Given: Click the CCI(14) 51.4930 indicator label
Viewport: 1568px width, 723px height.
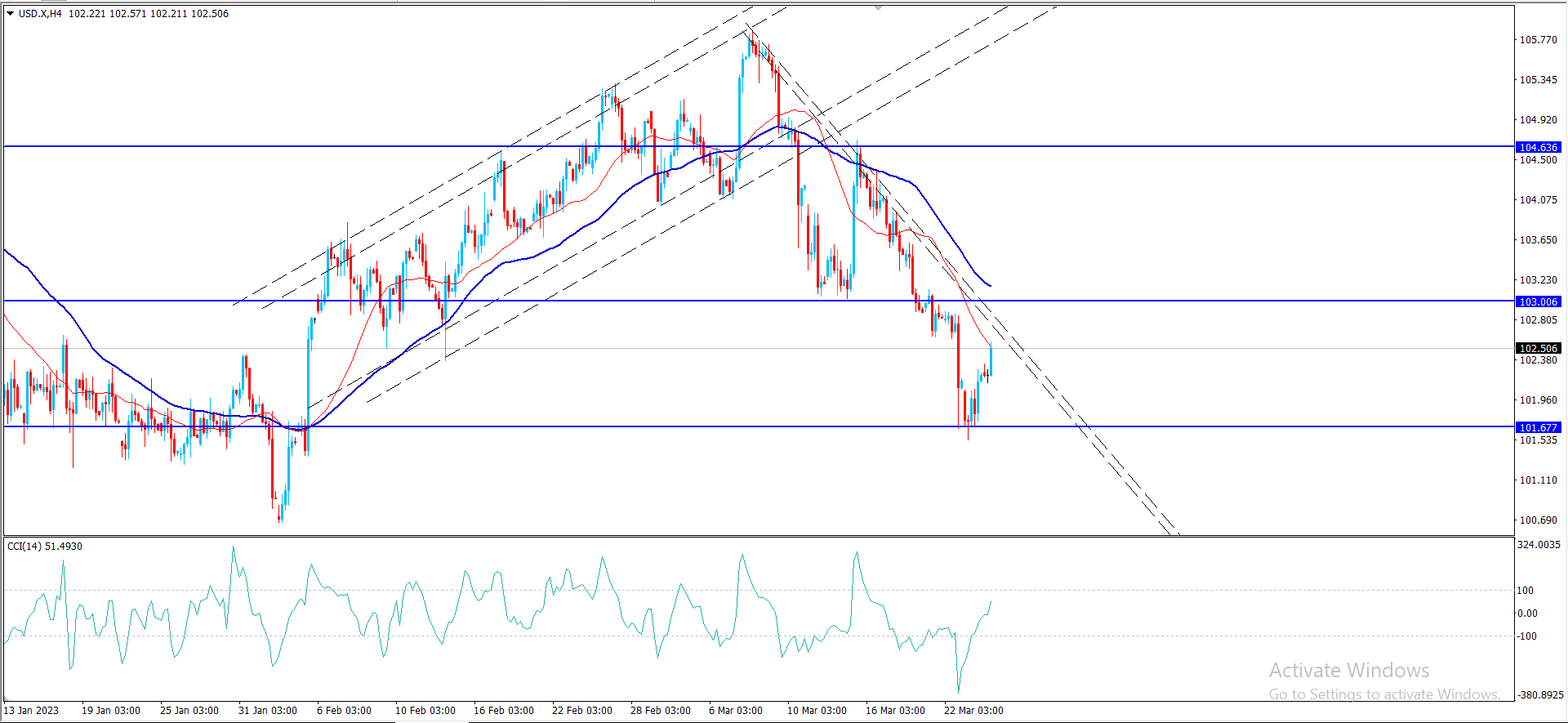Looking at the screenshot, I should pos(45,546).
